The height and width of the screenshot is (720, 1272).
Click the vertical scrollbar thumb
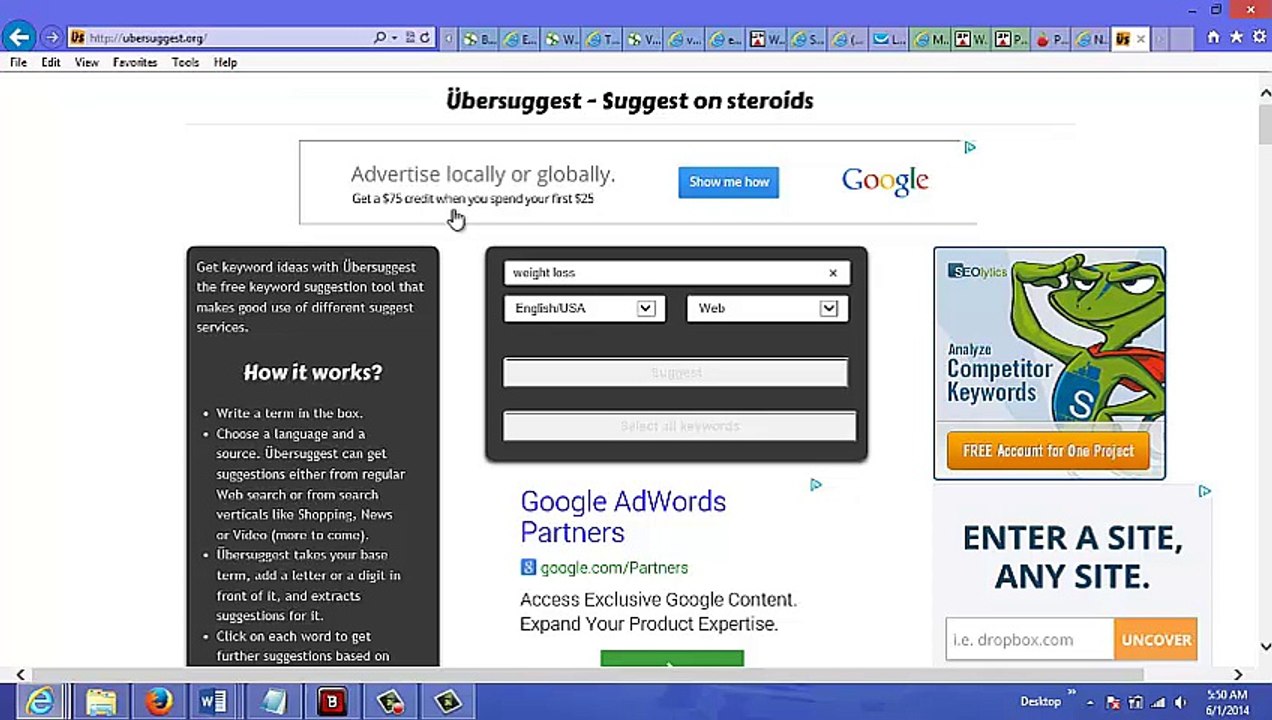[1264, 125]
